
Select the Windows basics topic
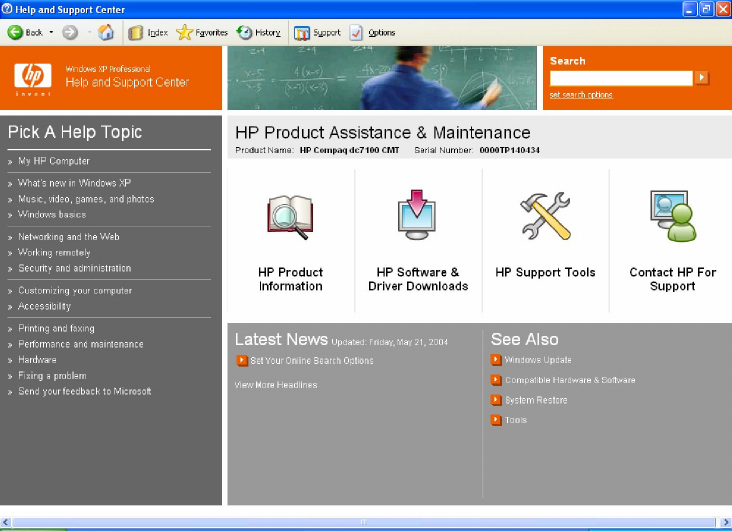(52, 215)
